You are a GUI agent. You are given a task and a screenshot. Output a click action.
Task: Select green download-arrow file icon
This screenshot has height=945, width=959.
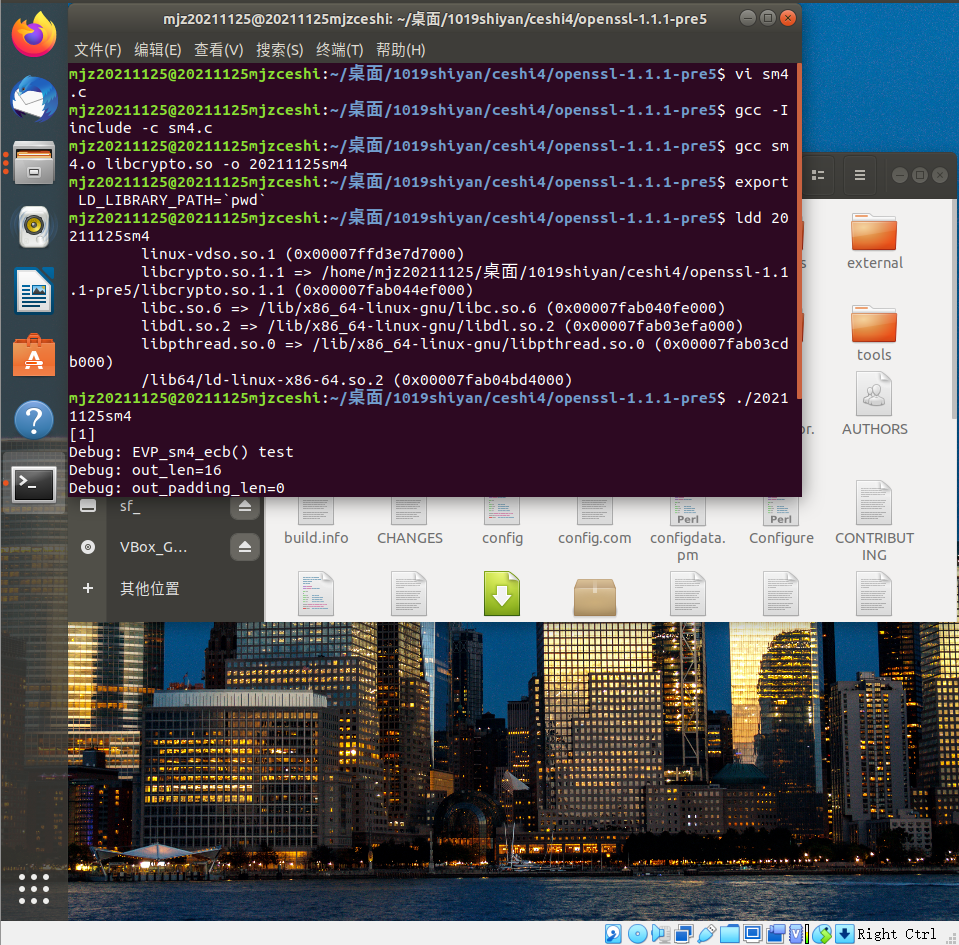[x=502, y=593]
